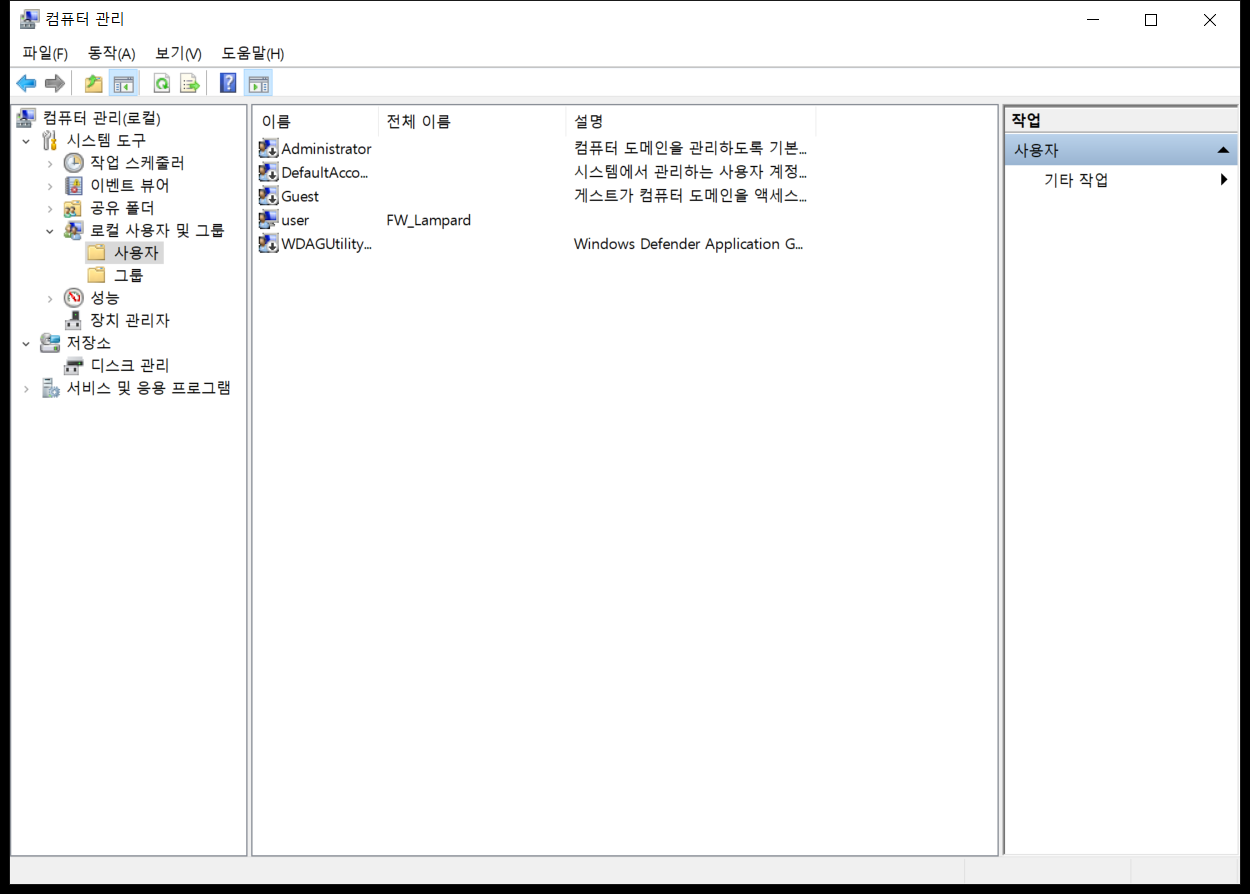Click description 시스템에서 관리하는 사용자 계정

690,172
